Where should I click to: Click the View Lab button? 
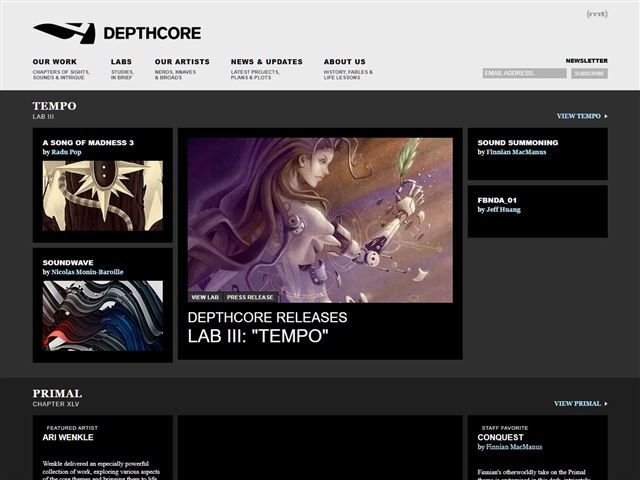click(x=205, y=297)
